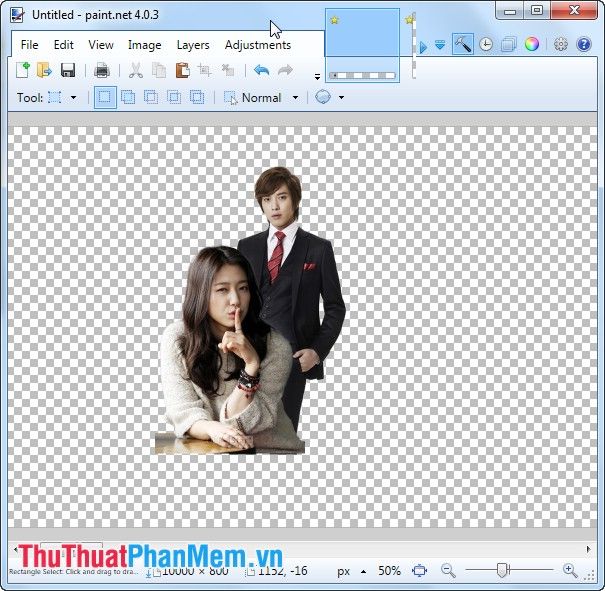Click the New image icon

(23, 70)
